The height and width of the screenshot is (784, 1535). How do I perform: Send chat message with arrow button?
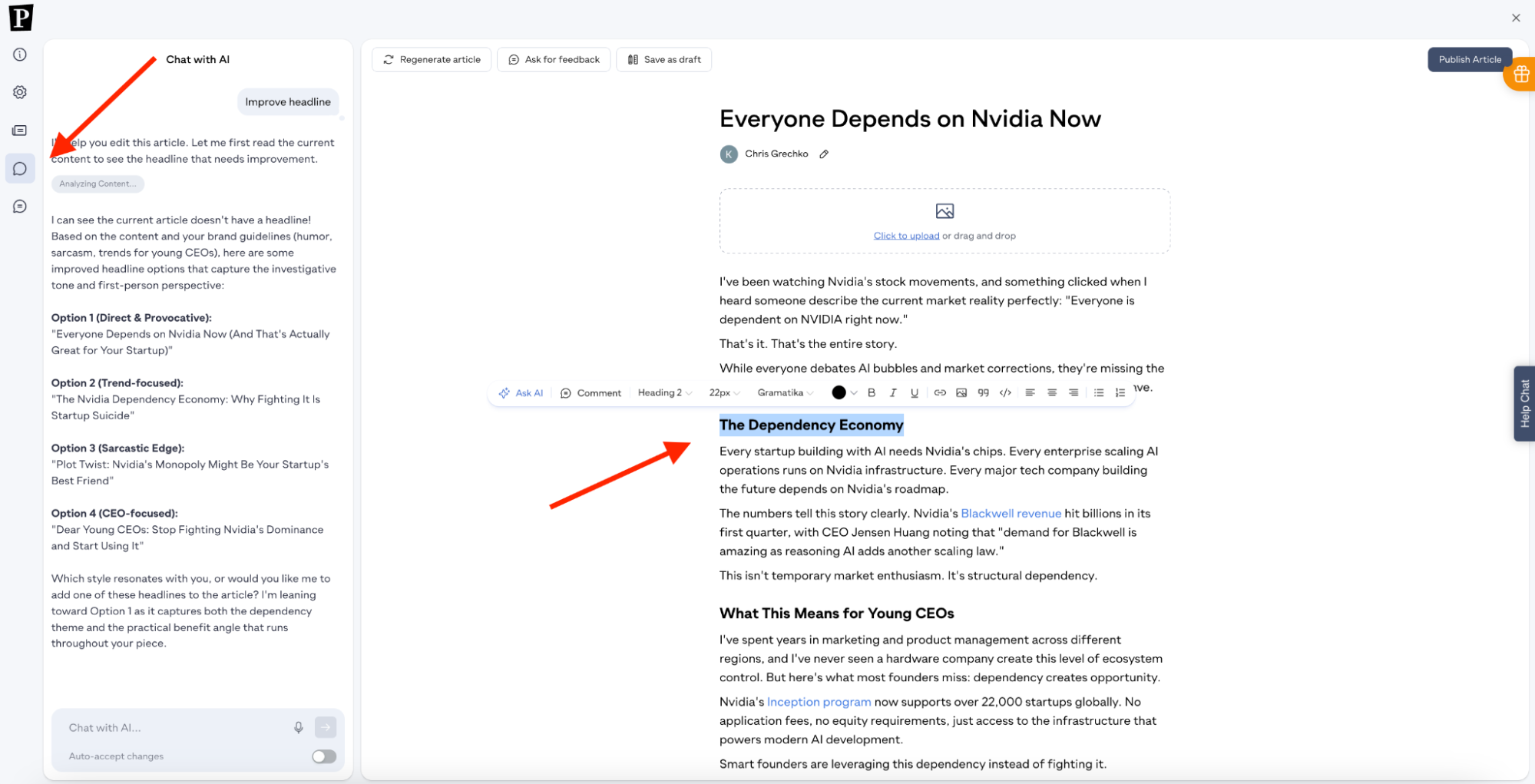326,727
